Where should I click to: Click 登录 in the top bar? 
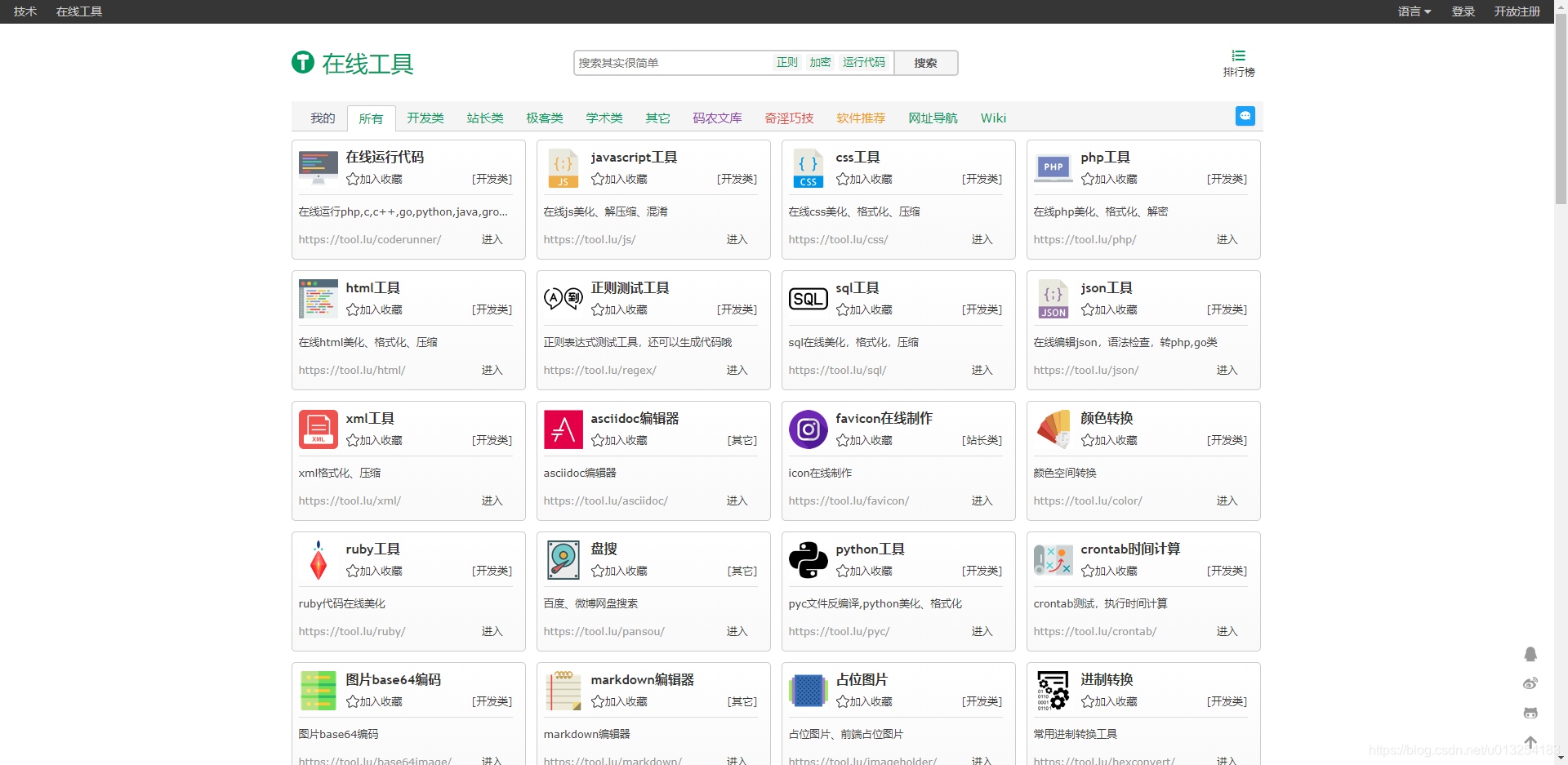pos(1463,11)
